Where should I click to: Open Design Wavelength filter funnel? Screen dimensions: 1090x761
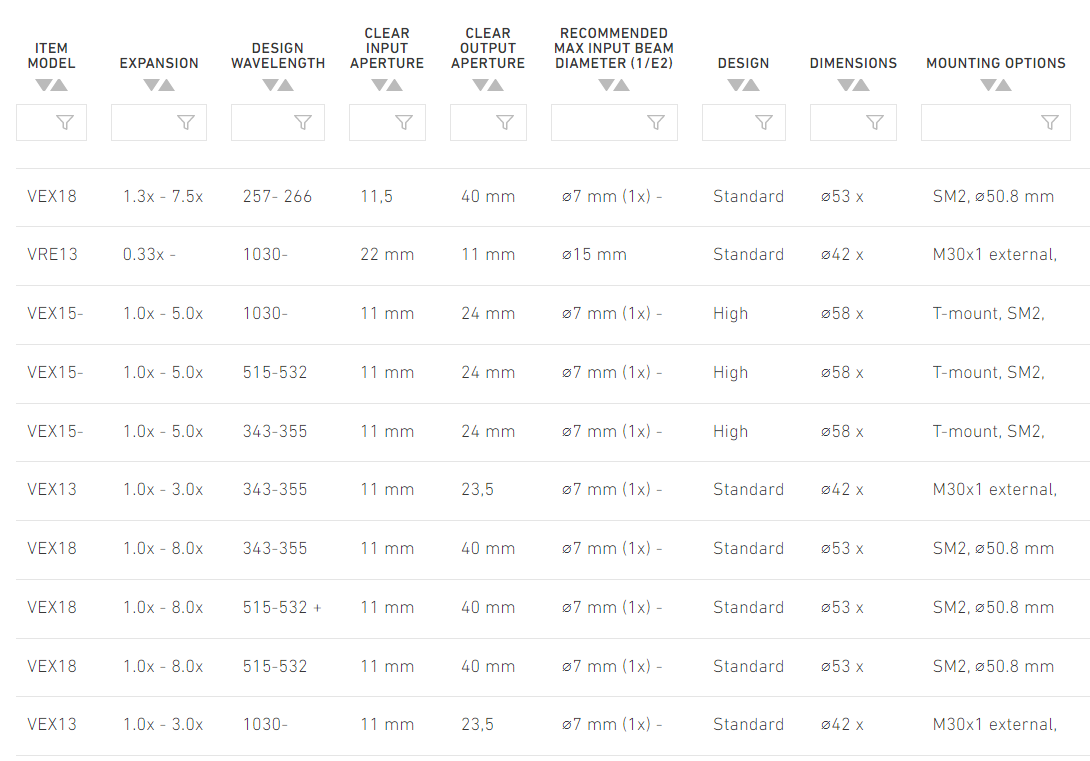pyautogui.click(x=302, y=123)
